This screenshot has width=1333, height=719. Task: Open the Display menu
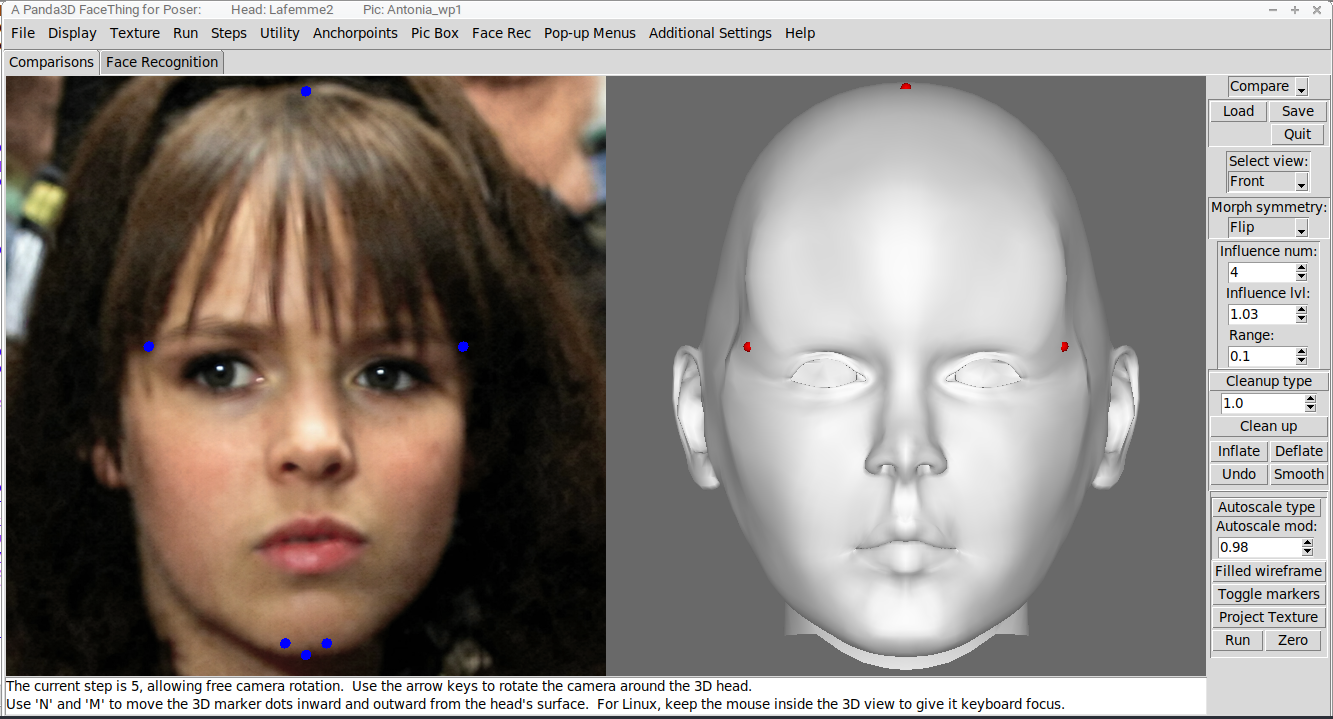(72, 33)
